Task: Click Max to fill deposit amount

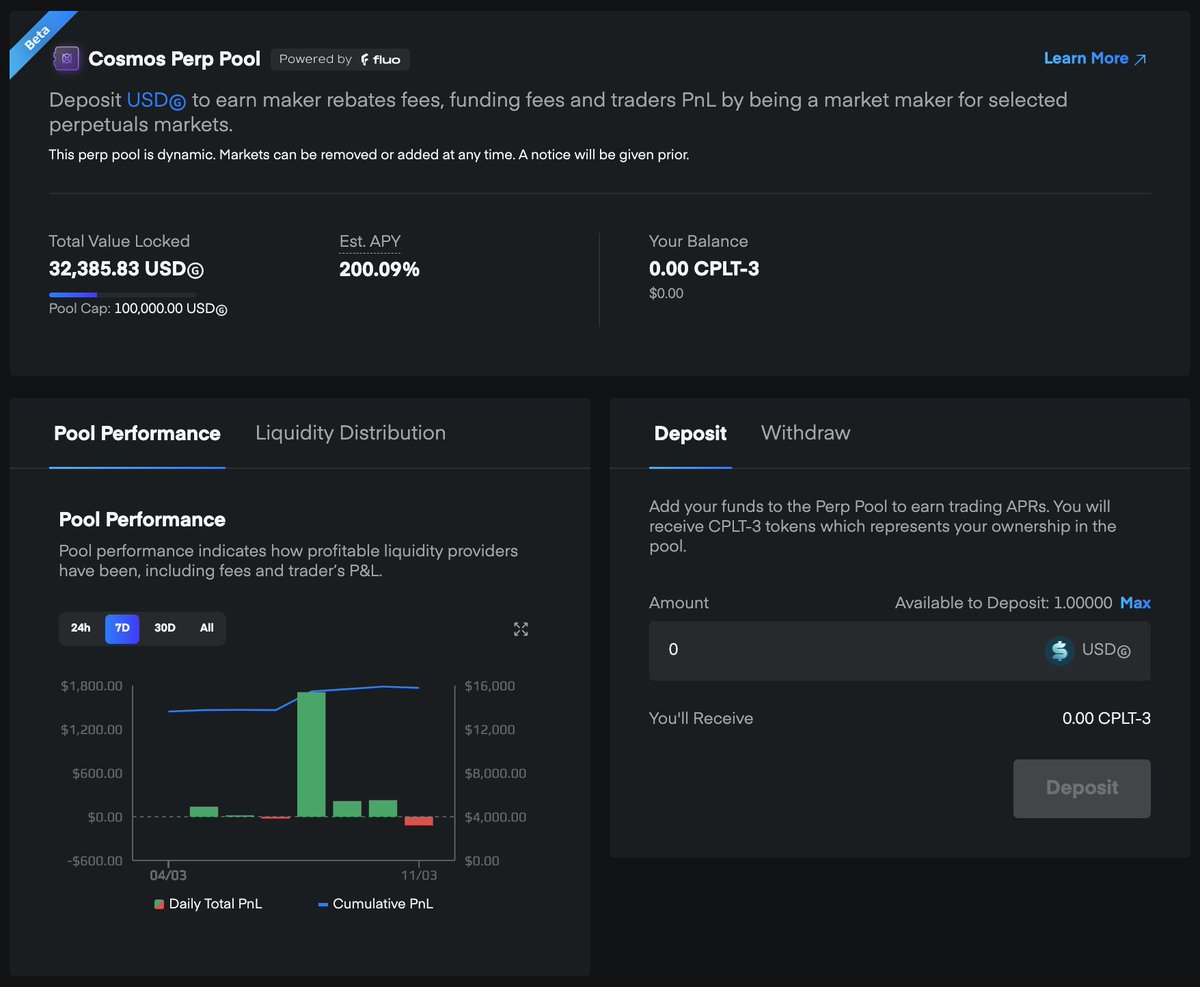Action: tap(1135, 603)
